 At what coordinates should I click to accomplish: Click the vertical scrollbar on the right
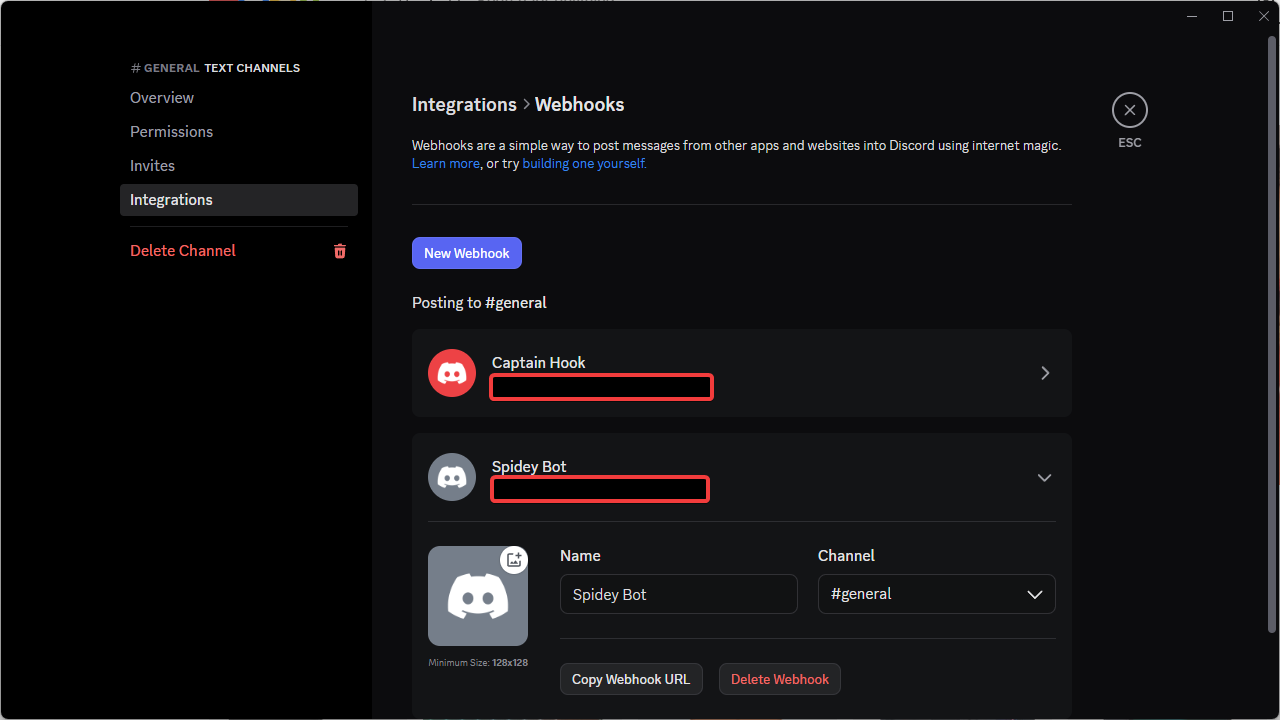coord(1271,335)
